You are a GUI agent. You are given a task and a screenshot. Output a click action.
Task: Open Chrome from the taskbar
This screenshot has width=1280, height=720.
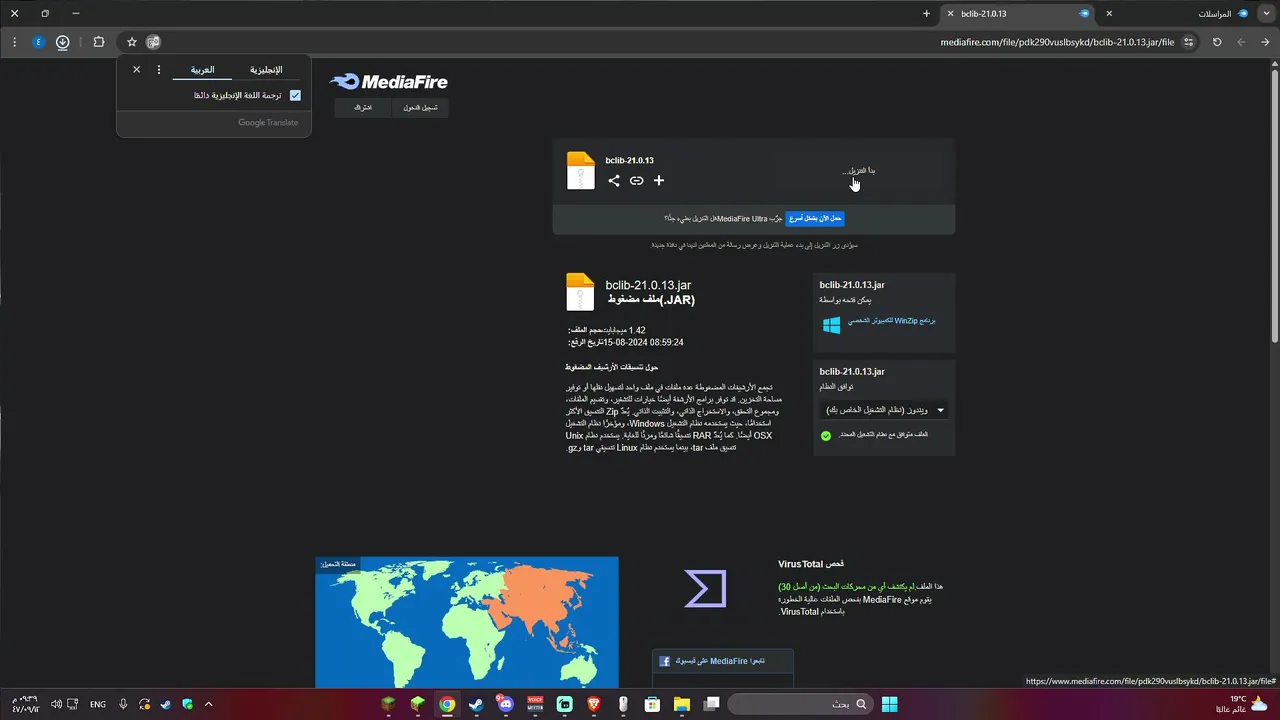coord(447,705)
